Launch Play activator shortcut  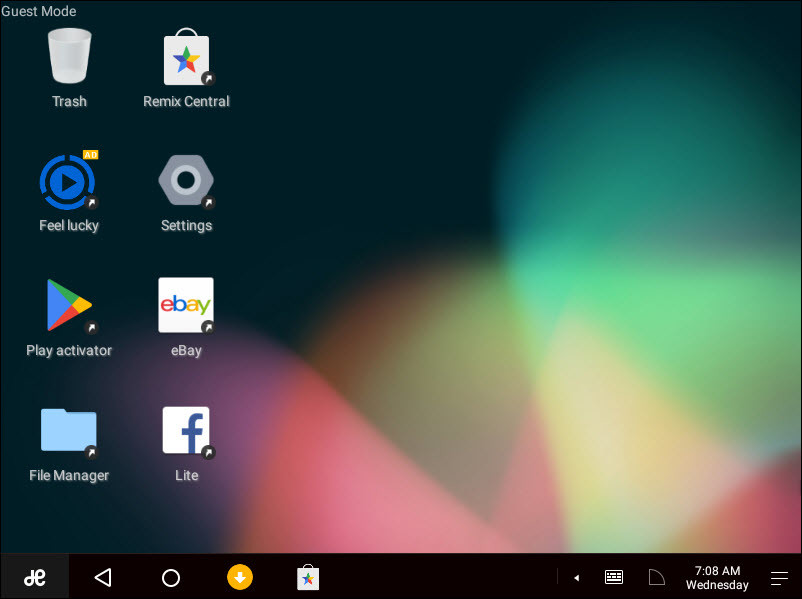coord(70,305)
